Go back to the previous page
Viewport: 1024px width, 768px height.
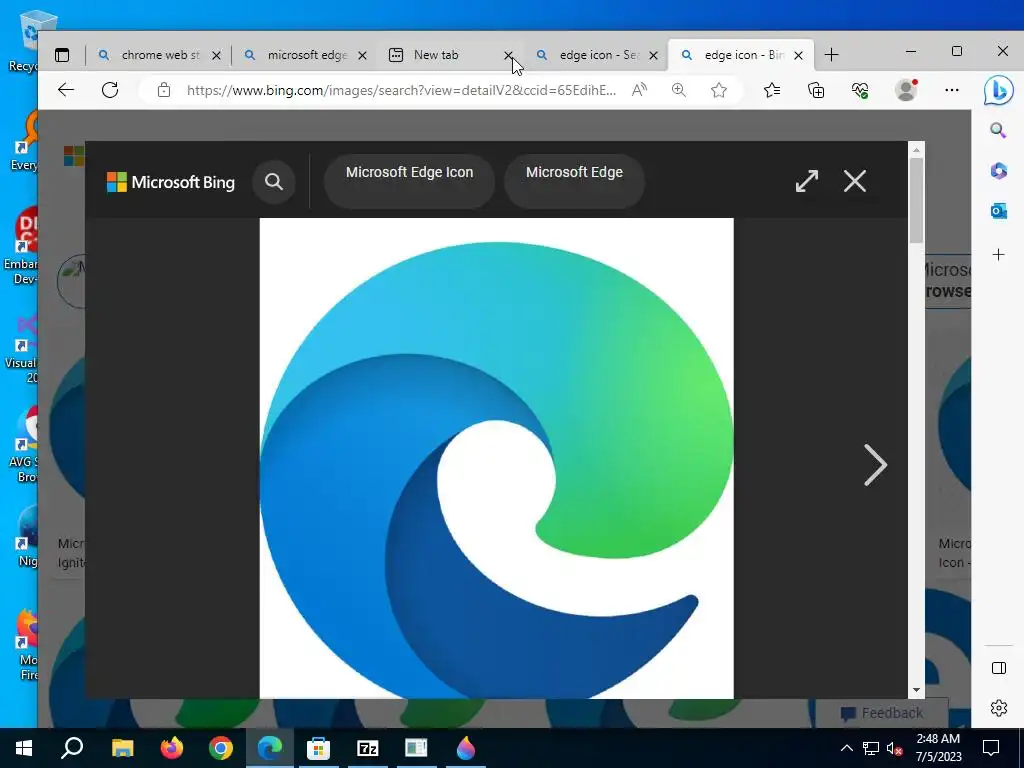click(66, 90)
